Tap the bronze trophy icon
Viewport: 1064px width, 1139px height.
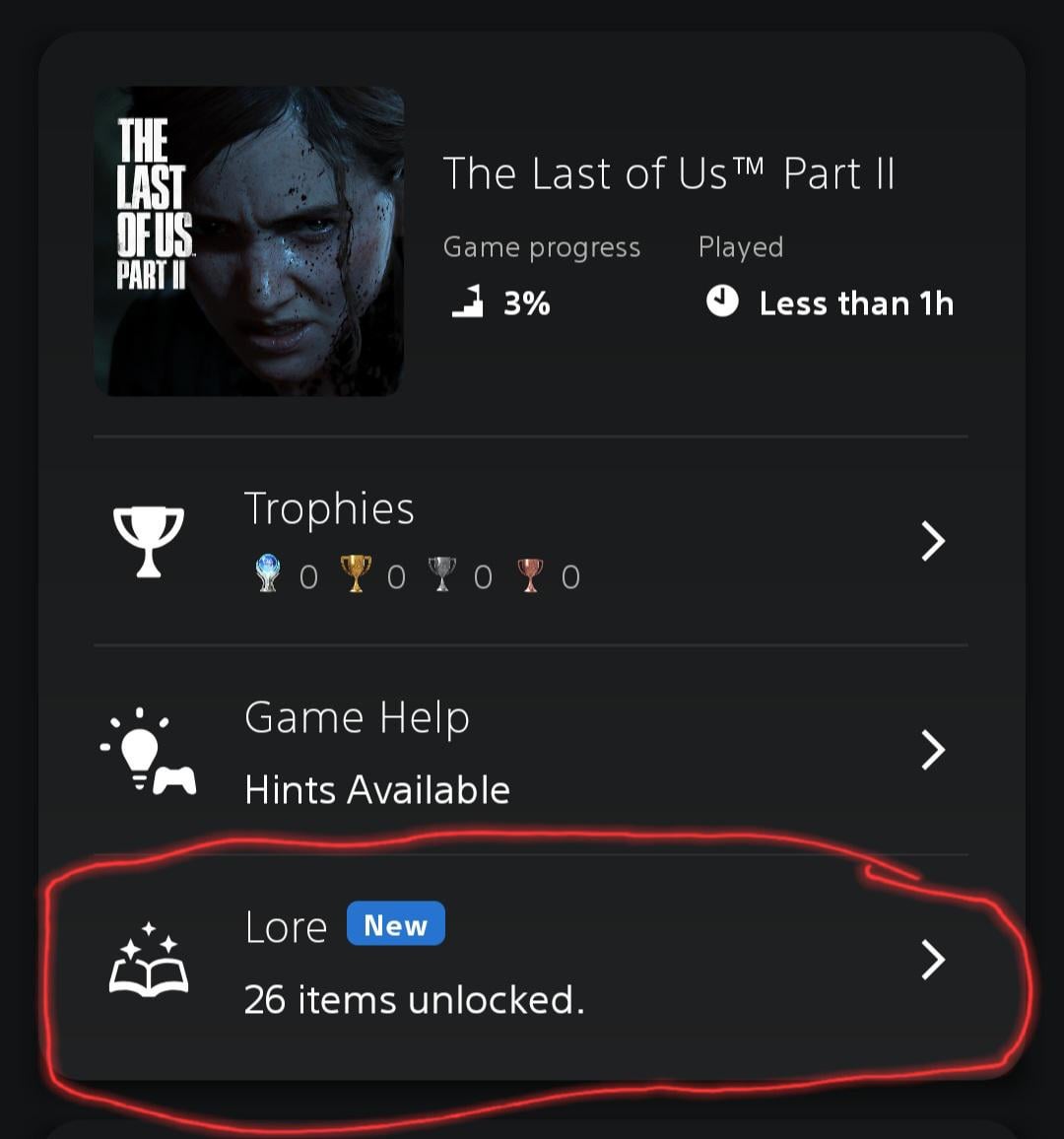pyautogui.click(x=530, y=573)
